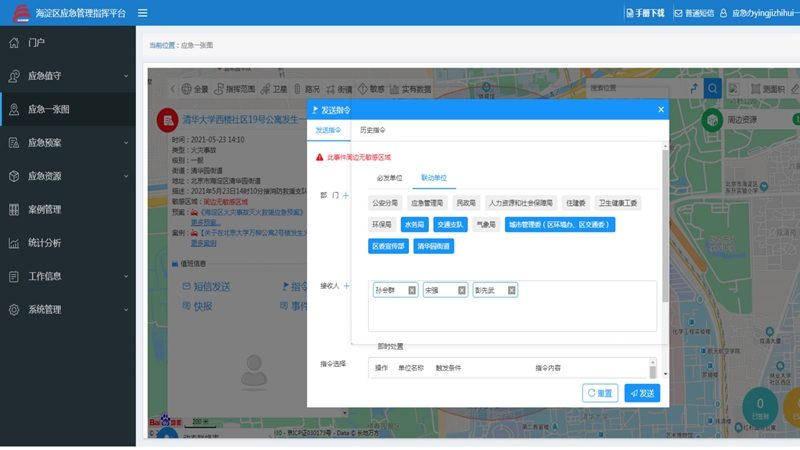Toggle the 公安分局 department tag

(x=385, y=203)
